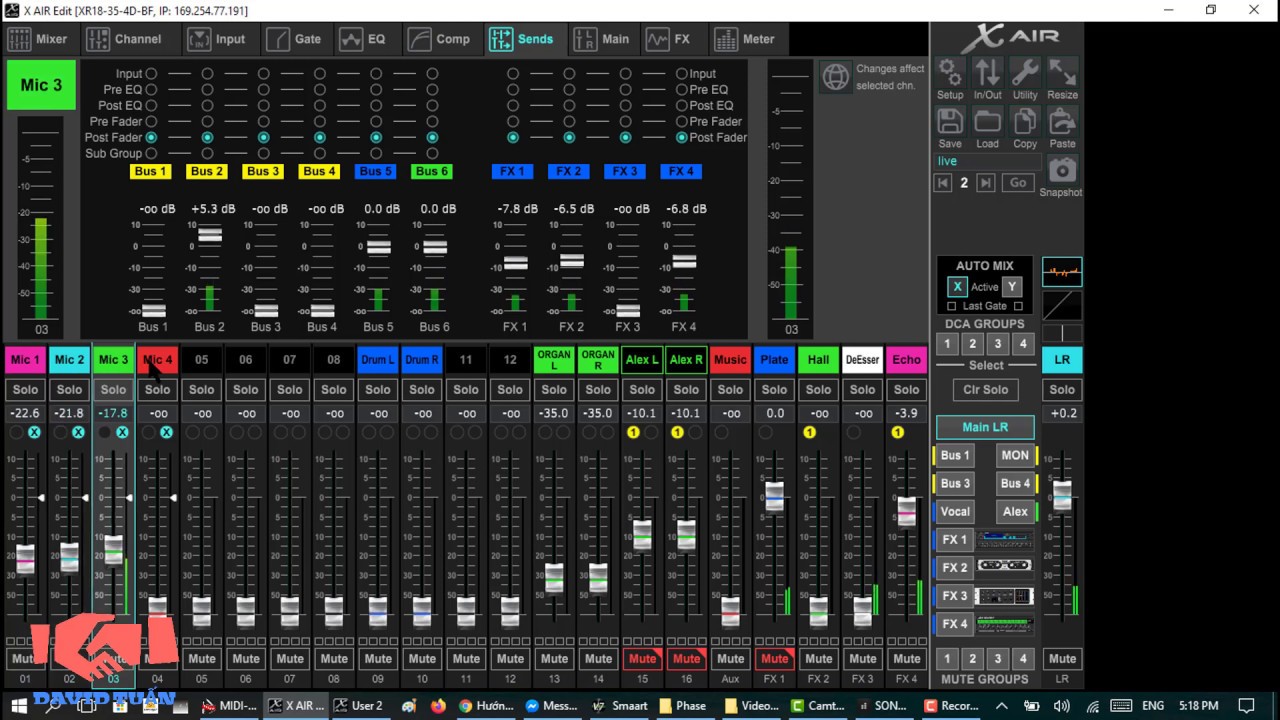
Task: Click the FX 1 send level fader
Action: pos(516,263)
